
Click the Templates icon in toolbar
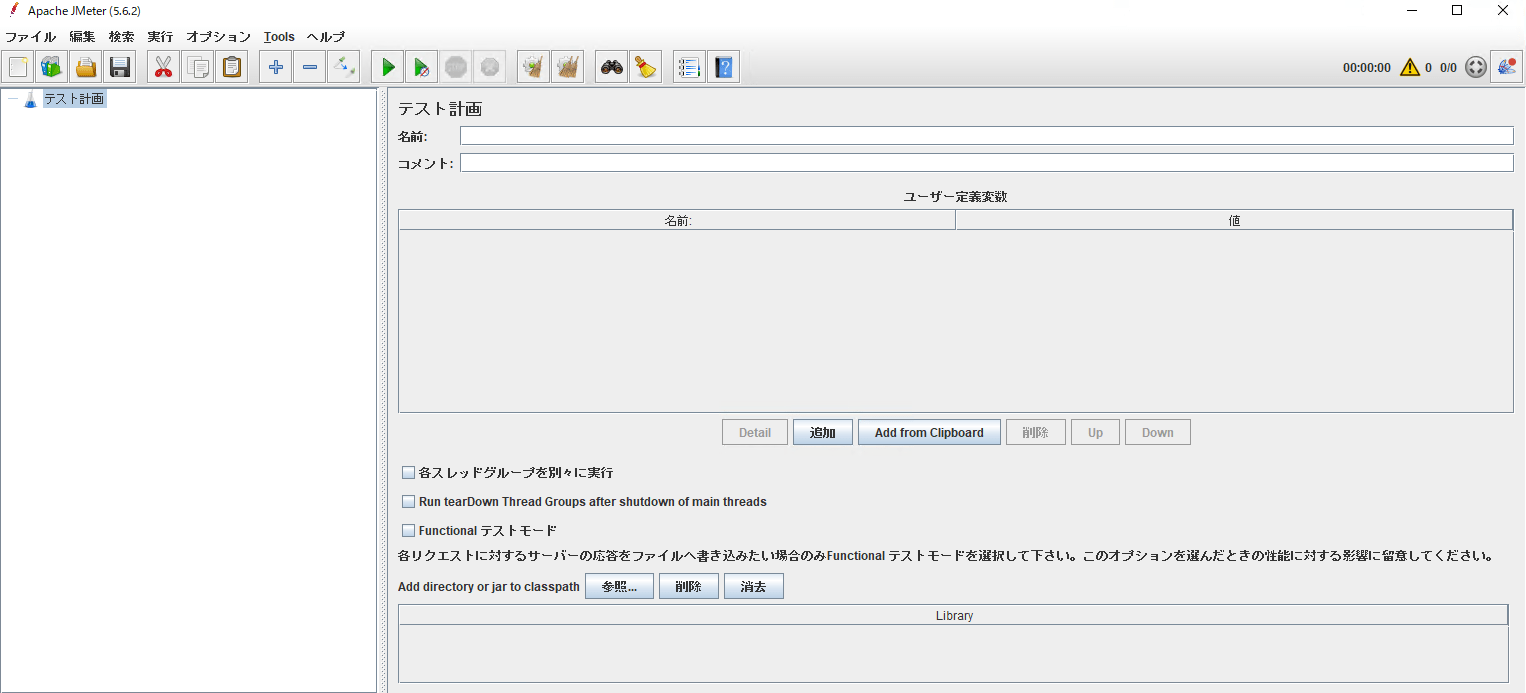click(x=52, y=67)
